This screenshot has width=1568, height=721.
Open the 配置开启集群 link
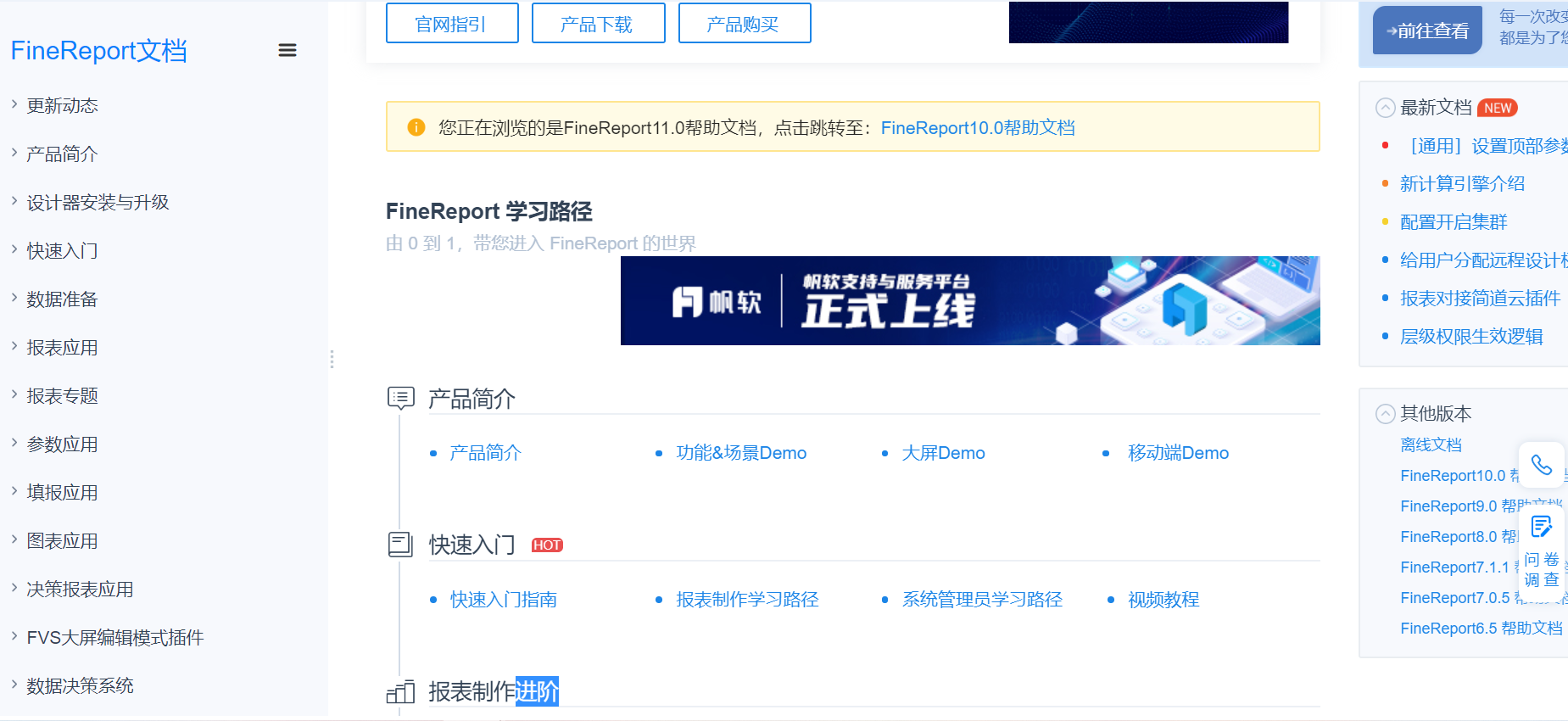(1454, 222)
